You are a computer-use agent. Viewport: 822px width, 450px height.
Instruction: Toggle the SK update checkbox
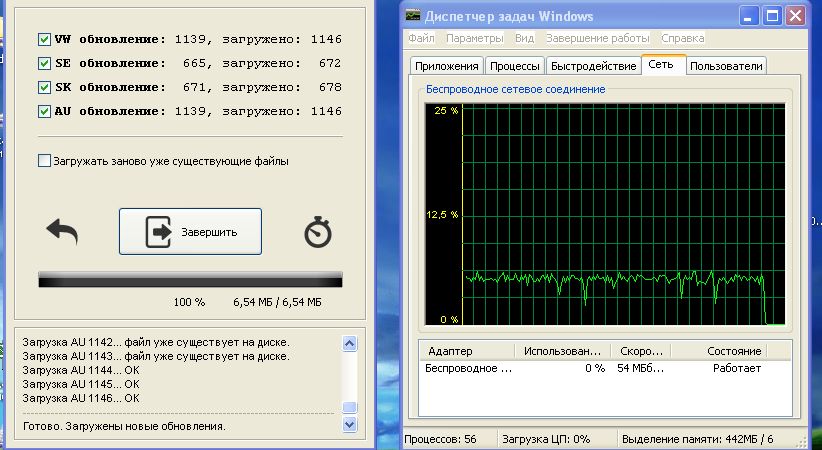tap(44, 87)
